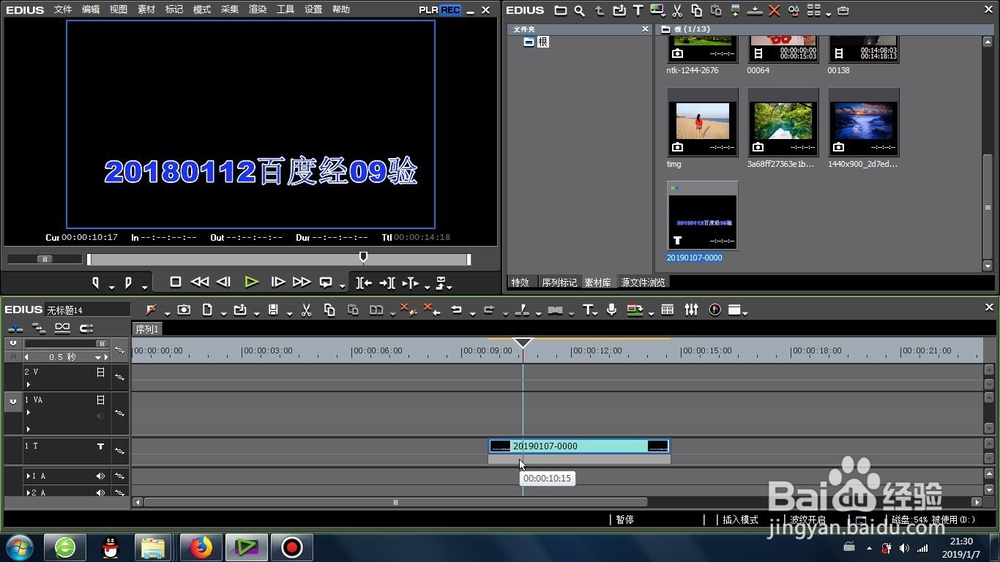This screenshot has height=562, width=1000.
Task: Click copy icon in timeline toolbar
Action: pos(329,310)
